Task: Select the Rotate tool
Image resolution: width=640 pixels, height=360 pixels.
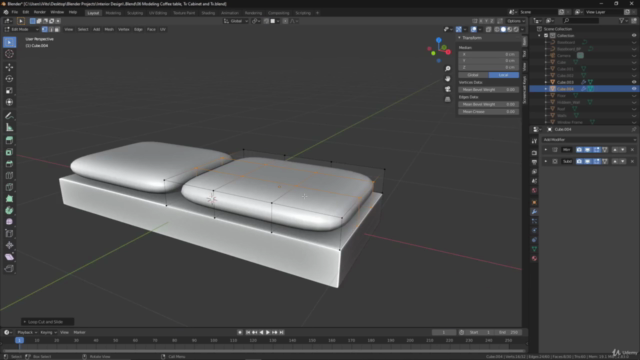Action: point(9,79)
